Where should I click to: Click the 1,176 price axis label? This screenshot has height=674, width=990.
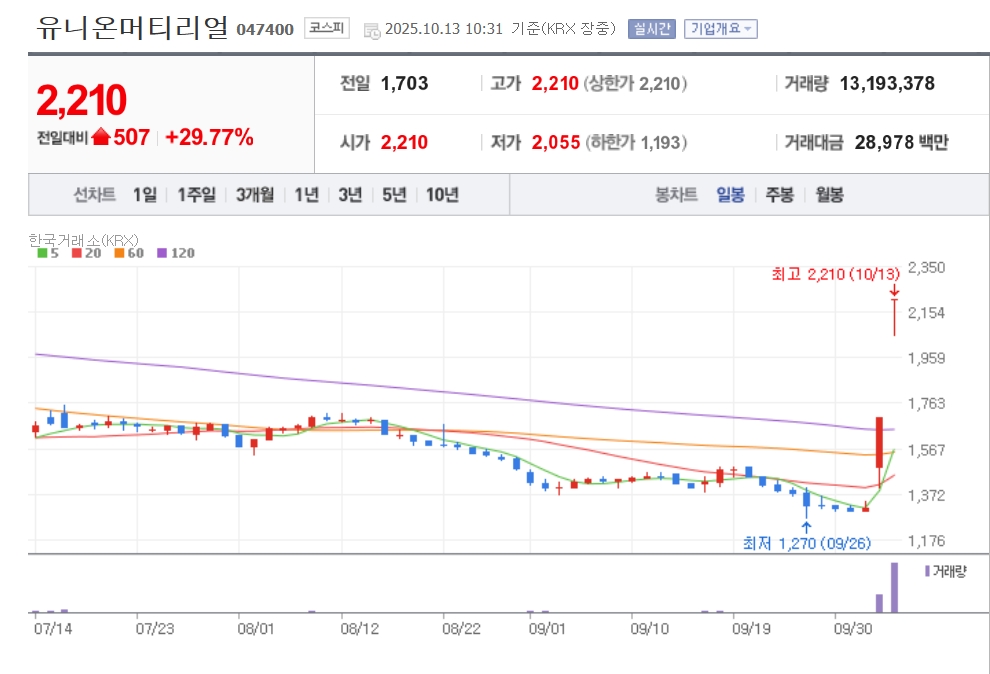(926, 541)
